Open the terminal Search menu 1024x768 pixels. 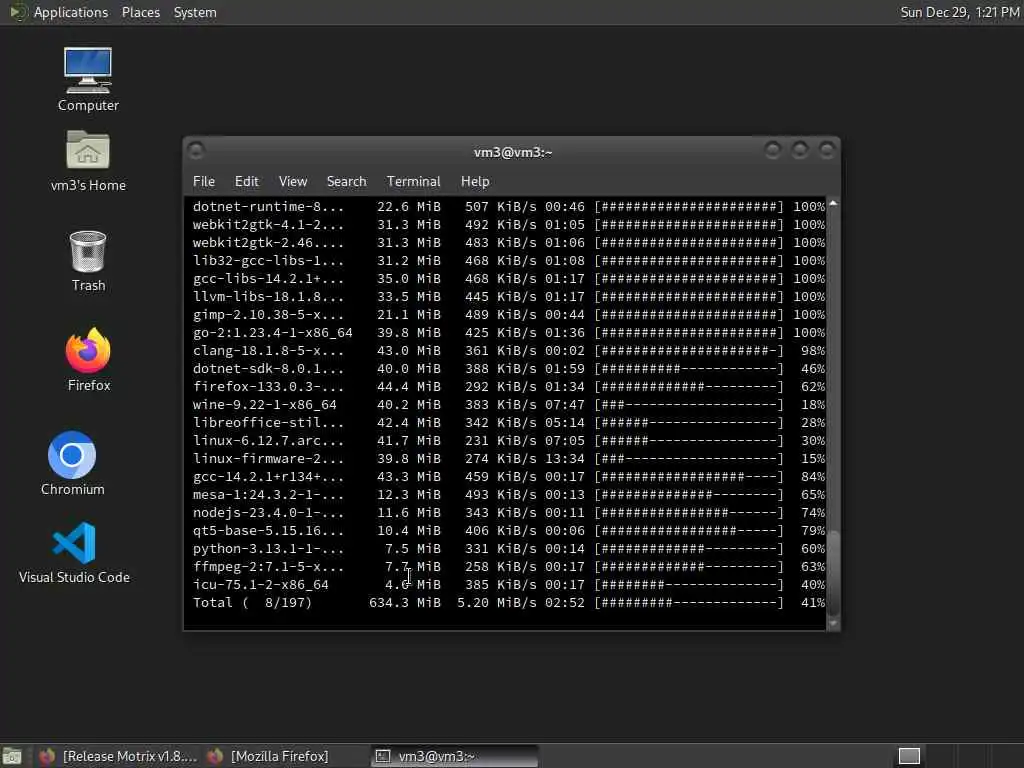coord(346,182)
